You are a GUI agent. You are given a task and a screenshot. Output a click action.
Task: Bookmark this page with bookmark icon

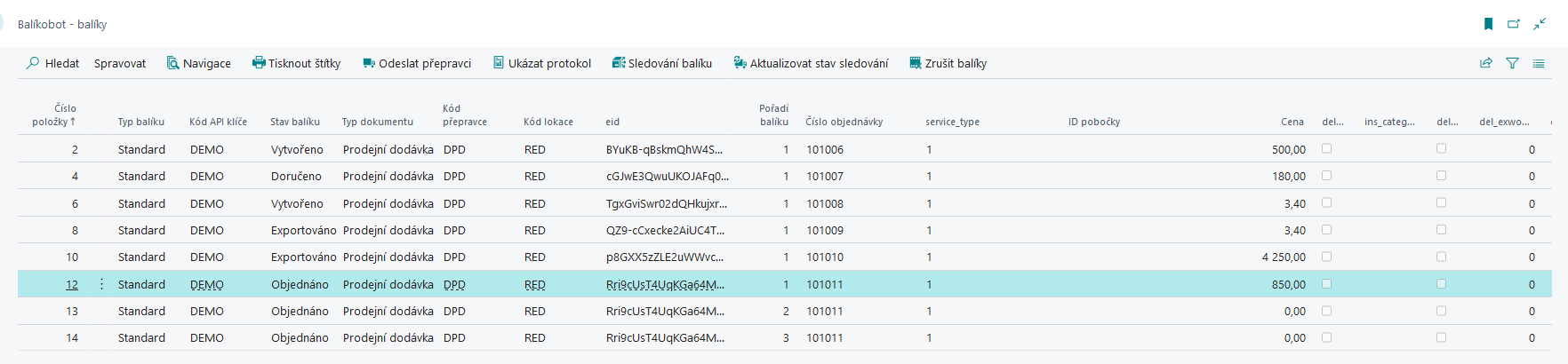tap(1488, 24)
